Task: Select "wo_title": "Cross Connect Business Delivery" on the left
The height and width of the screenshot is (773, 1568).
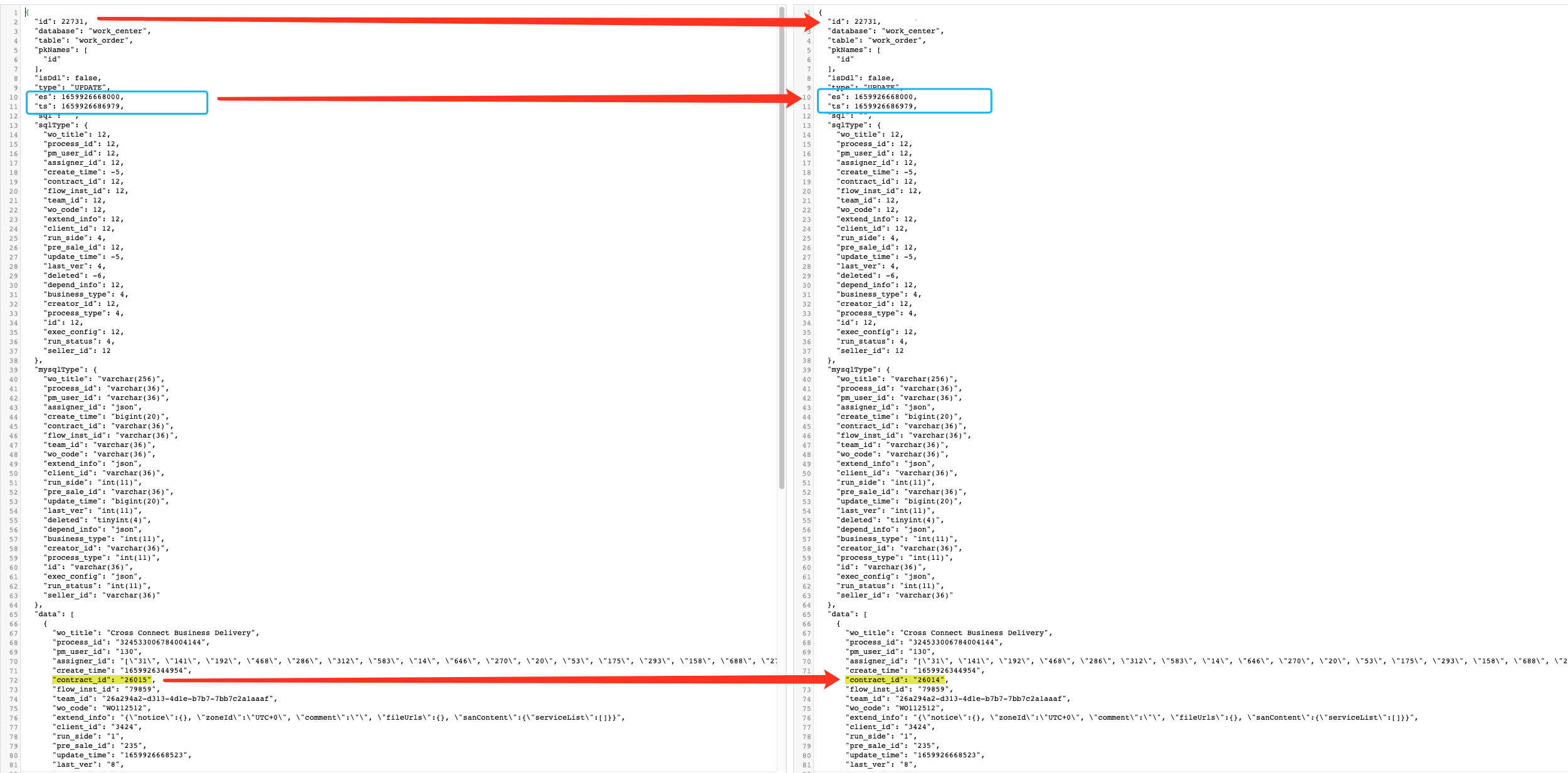Action: [x=157, y=633]
